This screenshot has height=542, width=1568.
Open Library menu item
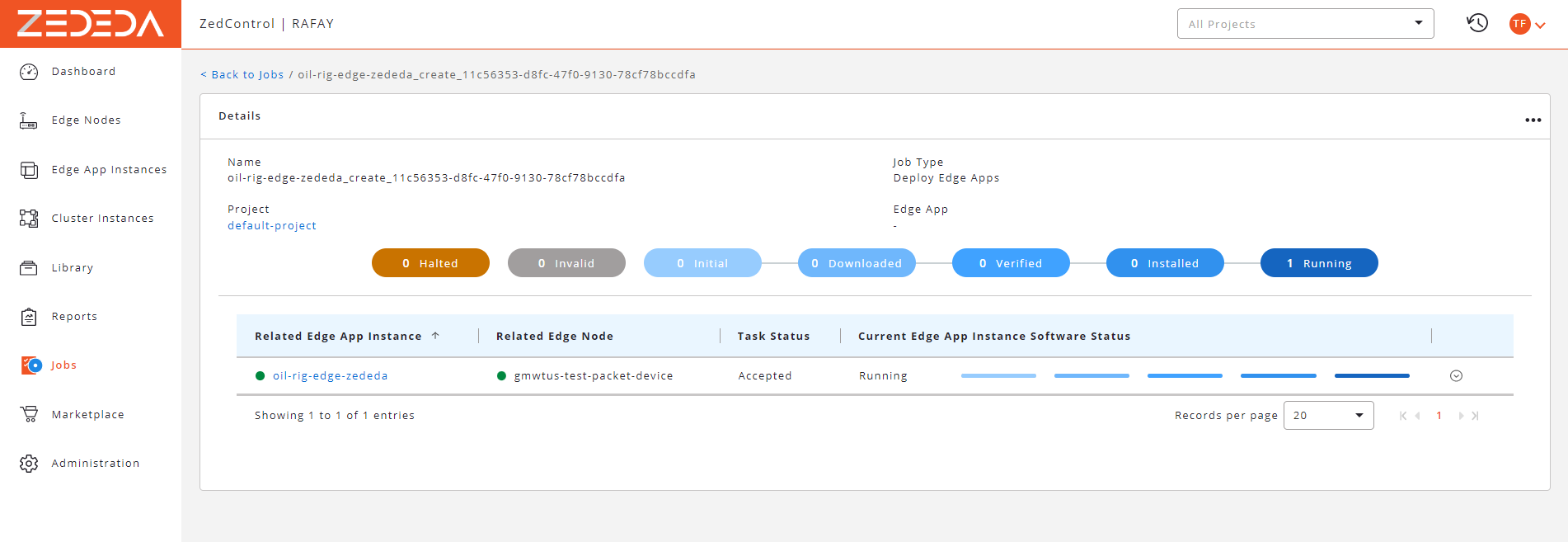pyautogui.click(x=72, y=268)
